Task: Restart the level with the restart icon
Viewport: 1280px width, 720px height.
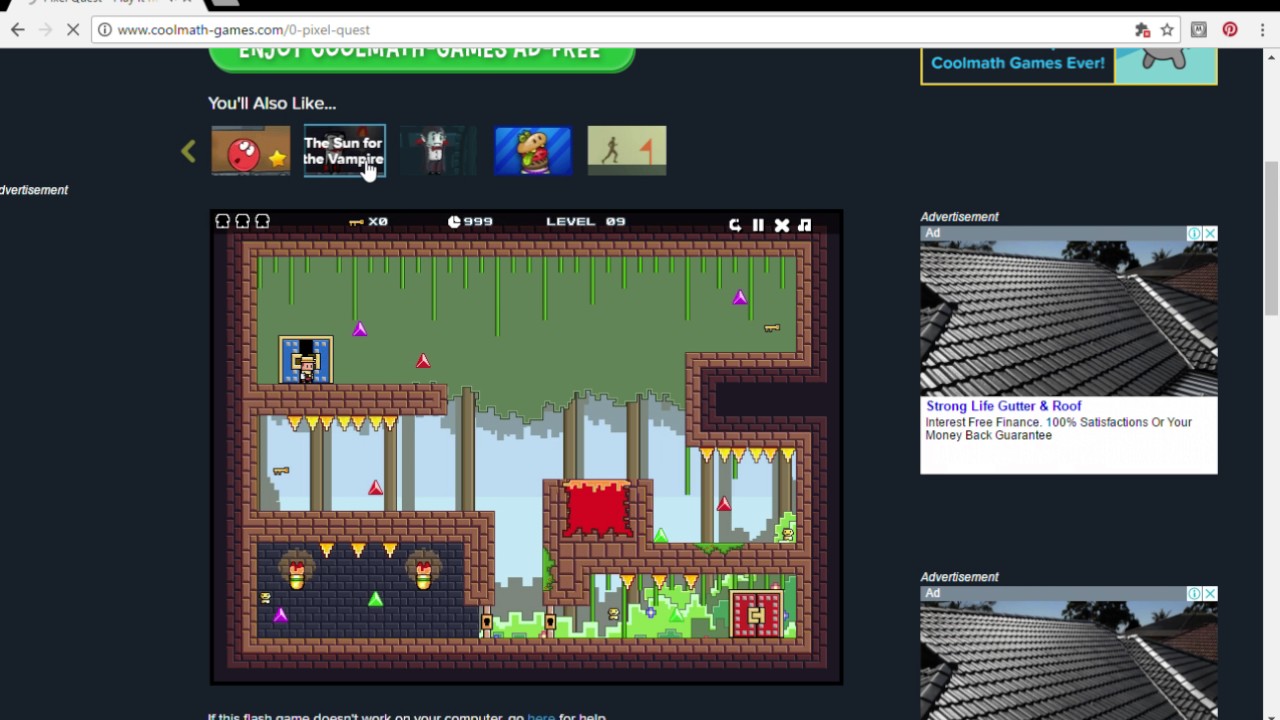Action: 735,225
